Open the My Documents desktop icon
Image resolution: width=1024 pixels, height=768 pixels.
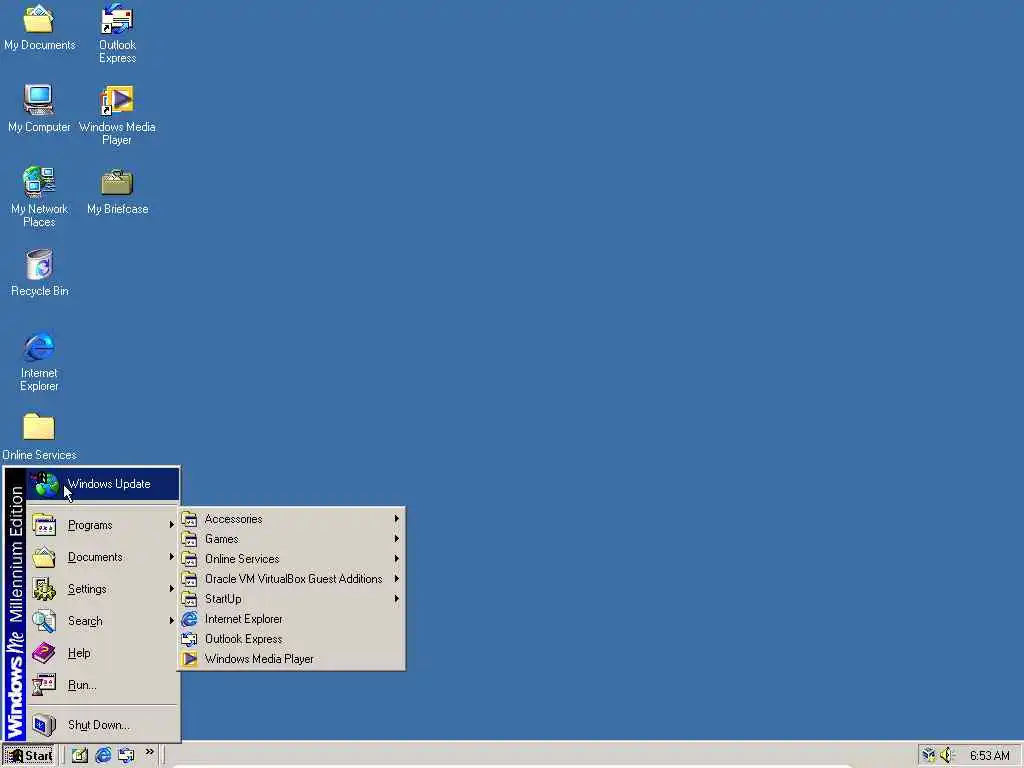39,28
